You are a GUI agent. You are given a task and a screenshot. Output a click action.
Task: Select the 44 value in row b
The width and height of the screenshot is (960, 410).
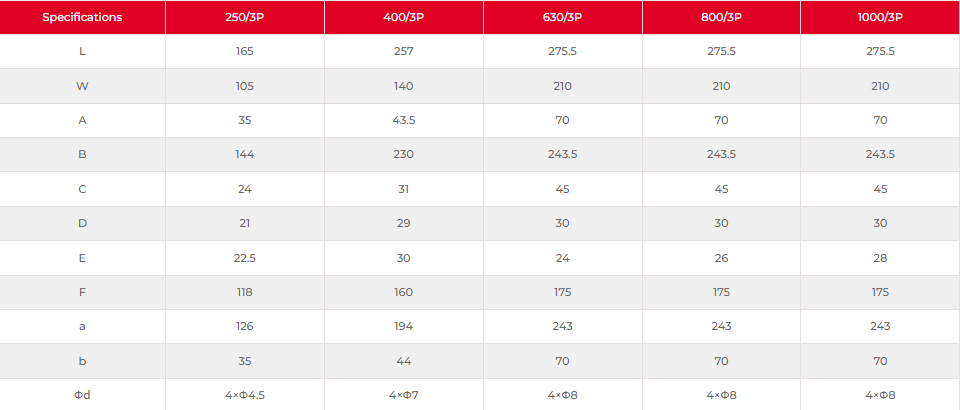pyautogui.click(x=403, y=361)
